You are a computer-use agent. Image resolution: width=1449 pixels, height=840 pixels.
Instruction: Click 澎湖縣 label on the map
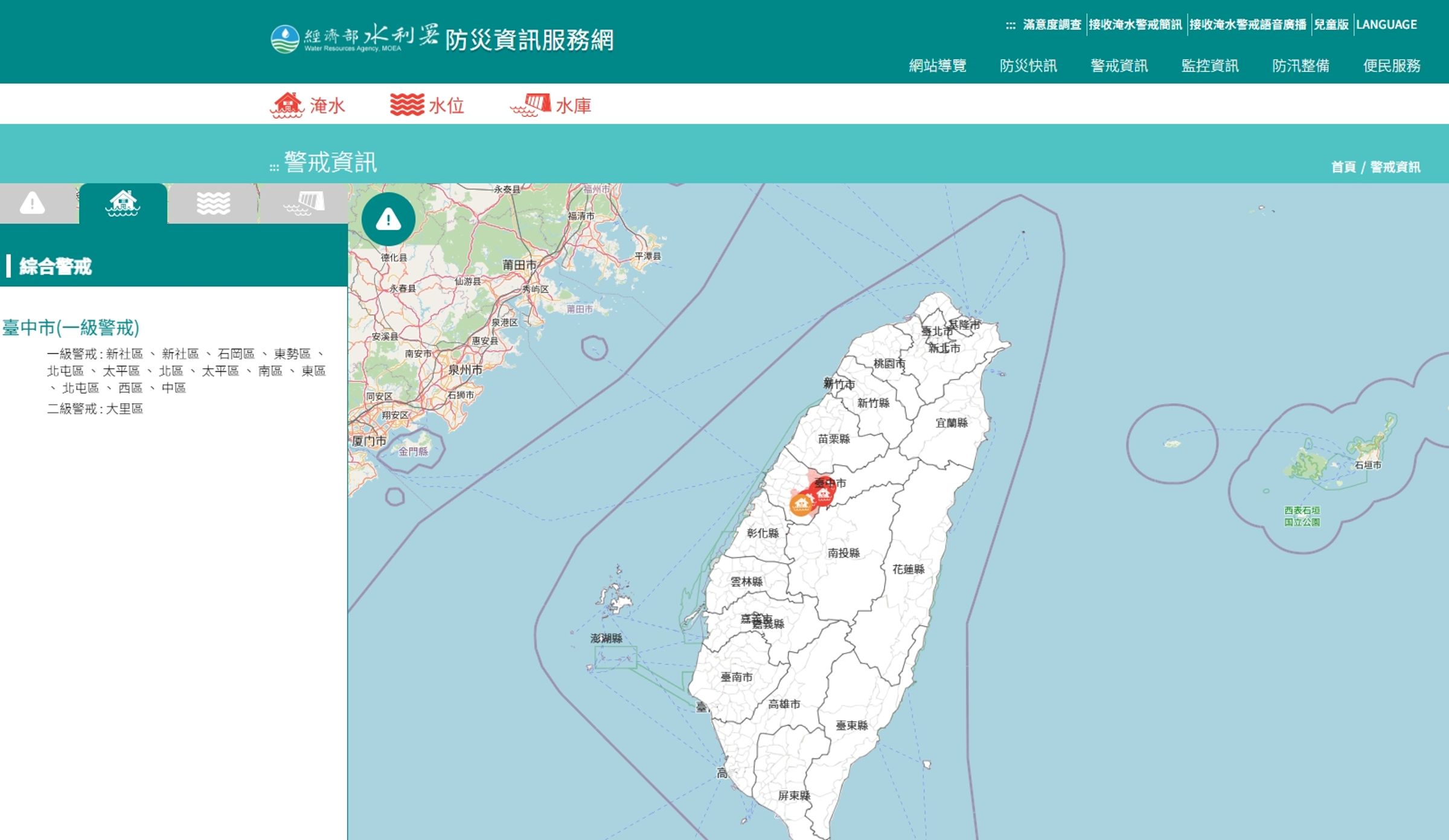606,638
